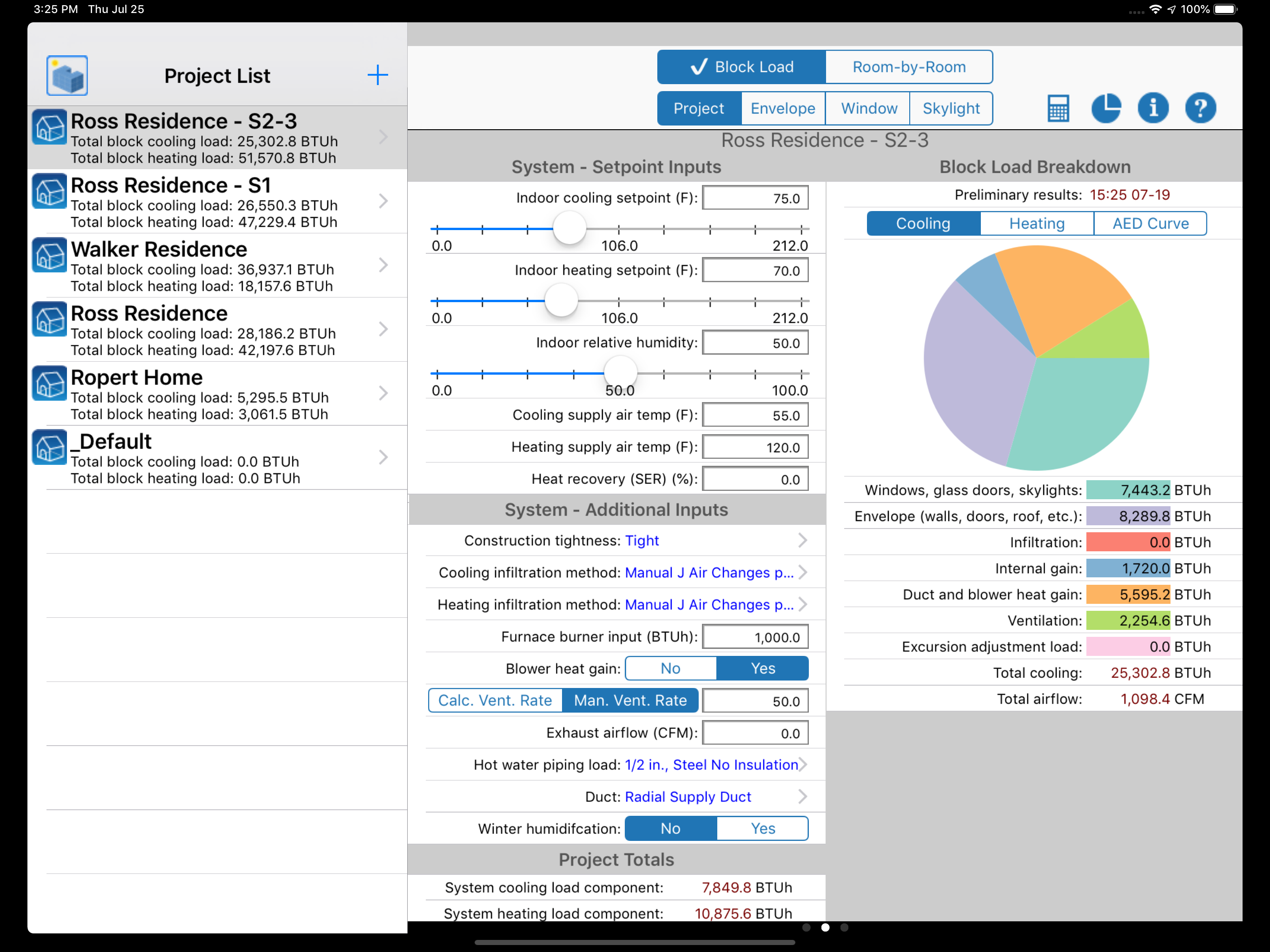
Task: Open the calculator icon in toolbar
Action: click(1058, 108)
